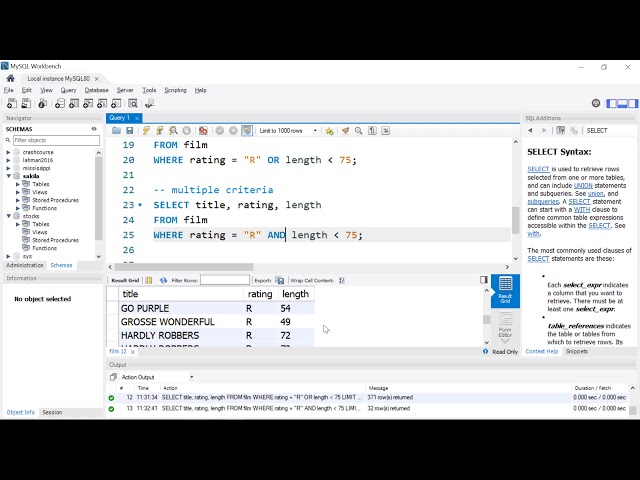The image size is (640, 480).
Task: Click the editor horizontal scrollbar thumb
Action: coord(184,267)
